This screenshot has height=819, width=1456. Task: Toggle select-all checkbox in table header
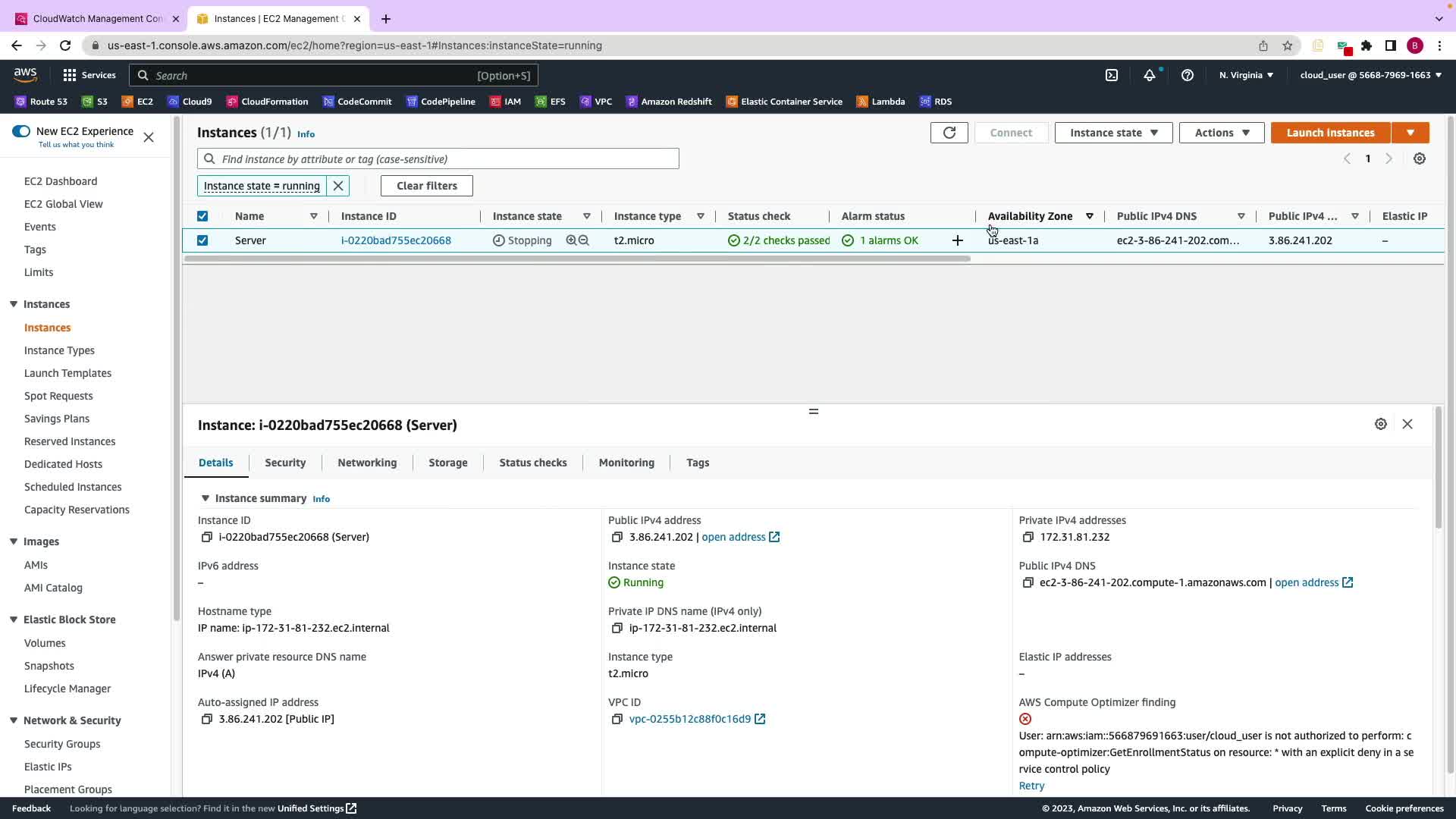click(x=202, y=216)
